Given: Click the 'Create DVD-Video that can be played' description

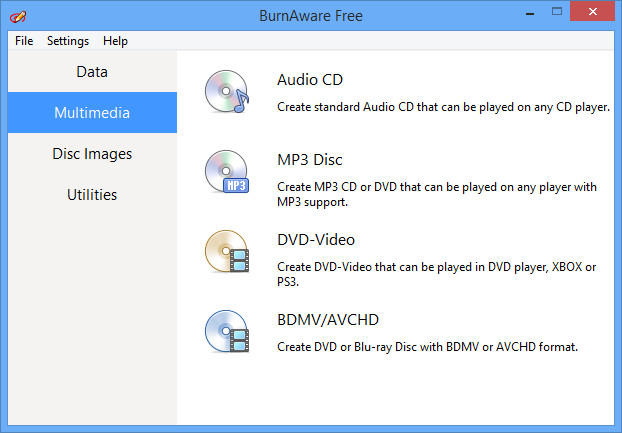Looking at the screenshot, I should [x=436, y=274].
